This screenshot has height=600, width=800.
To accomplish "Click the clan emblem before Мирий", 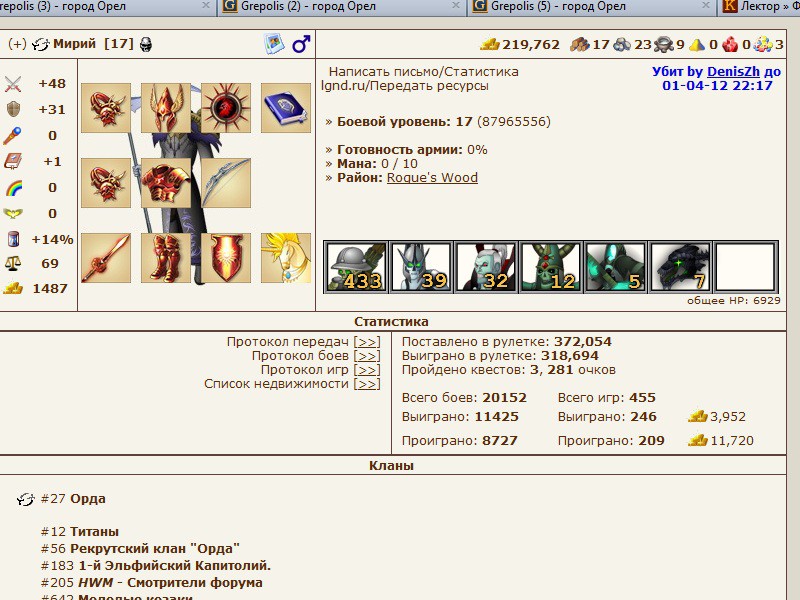I will click(x=41, y=44).
